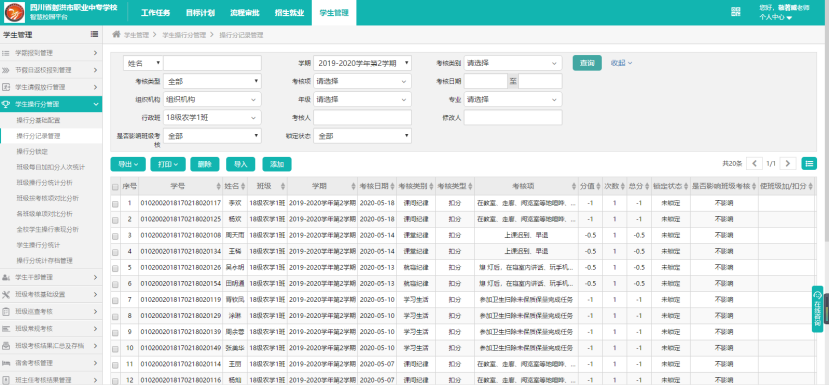Viewport: 830px width, 386px height.
Task: Click the 考核人 input field
Action: coord(362,118)
